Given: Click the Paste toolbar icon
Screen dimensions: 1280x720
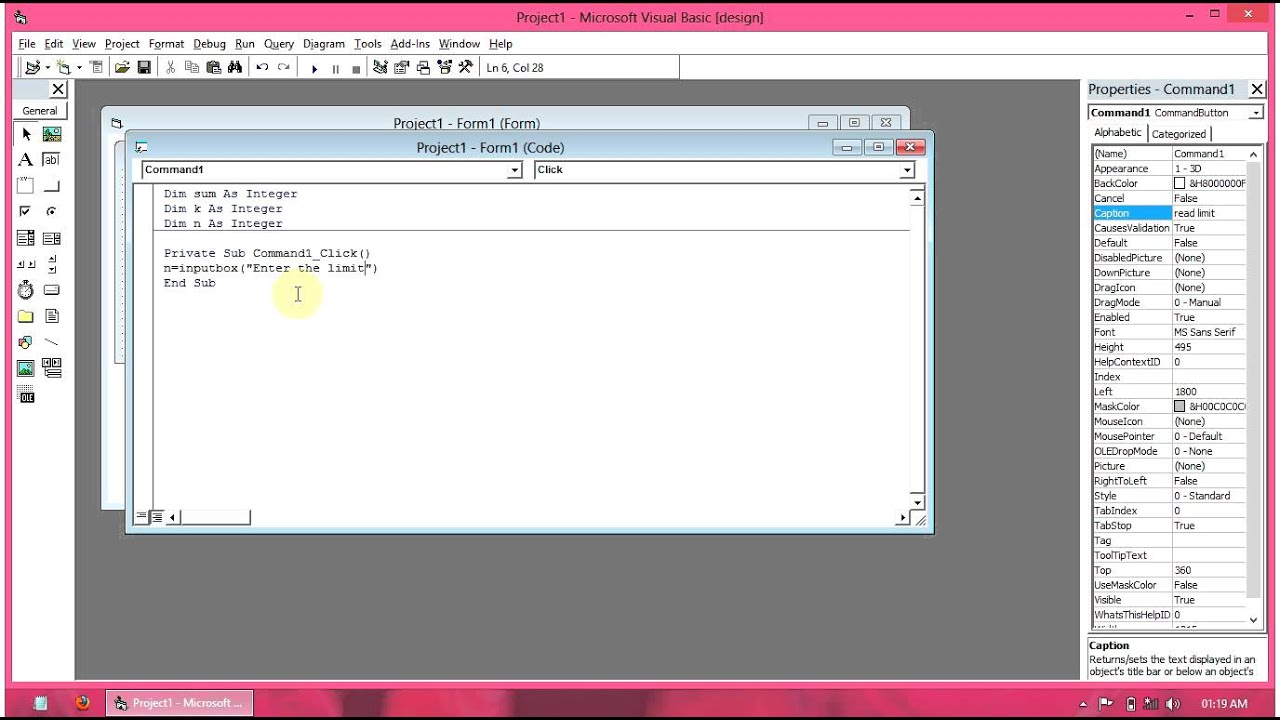Looking at the screenshot, I should 214,67.
